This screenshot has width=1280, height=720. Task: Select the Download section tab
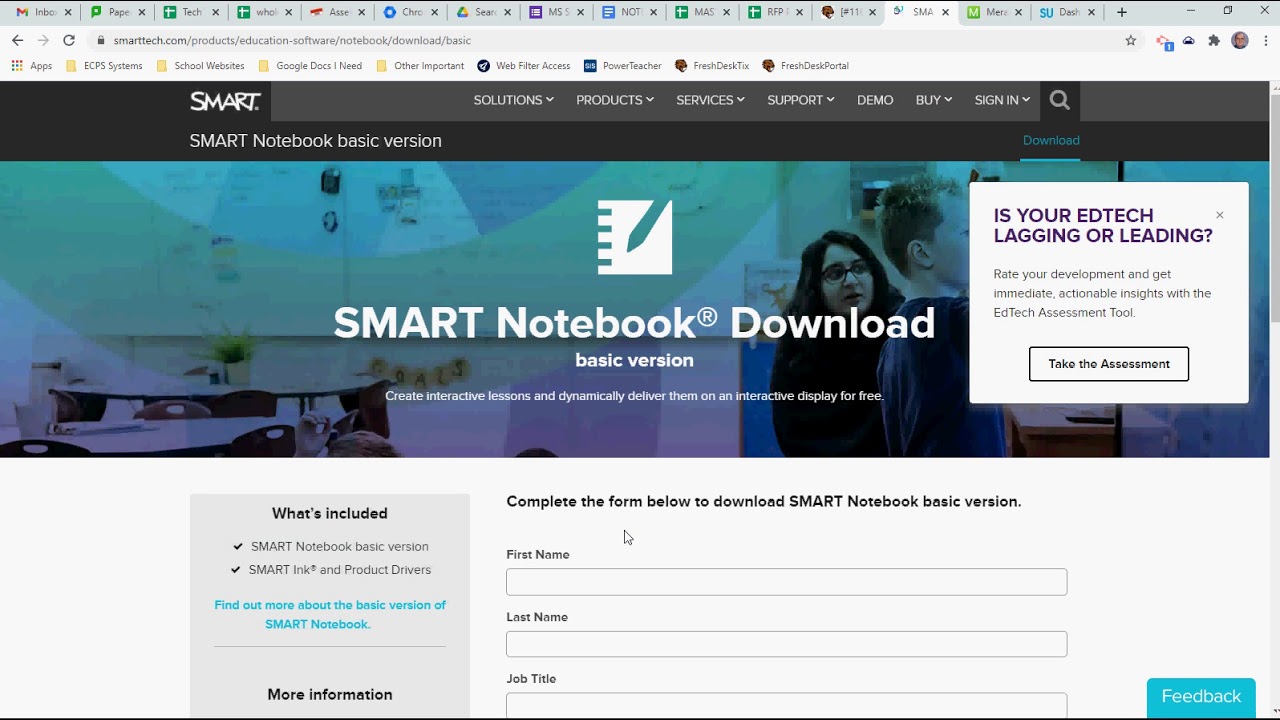[1051, 140]
